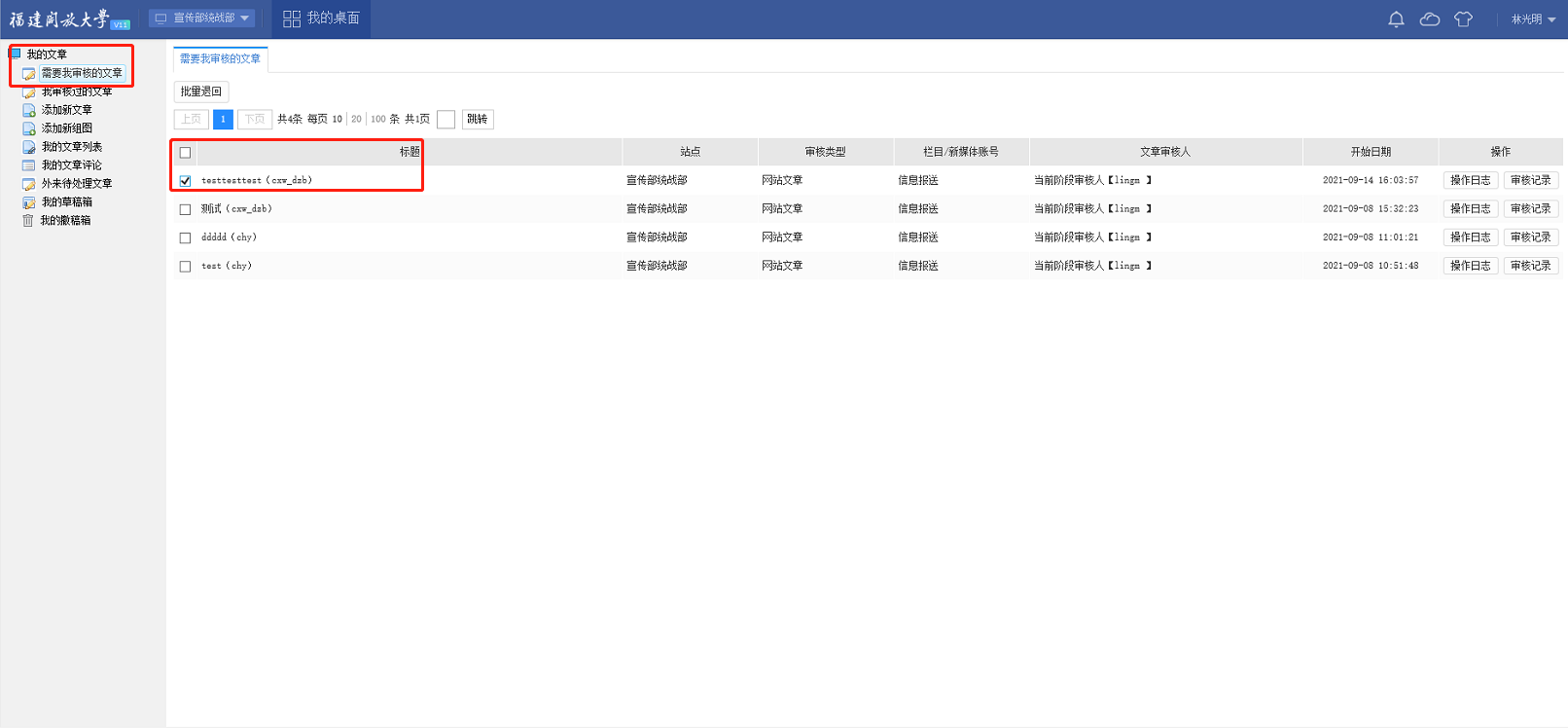Toggle the select-all checkbox in table header

point(185,153)
